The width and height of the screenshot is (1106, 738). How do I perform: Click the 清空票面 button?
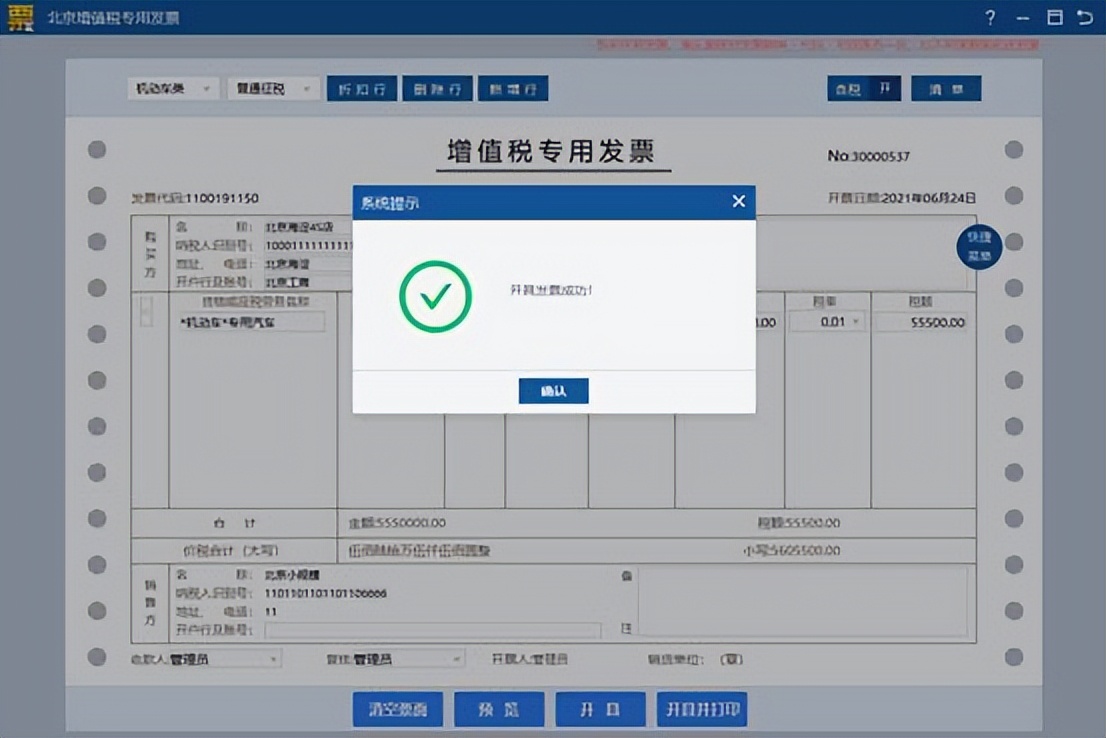(397, 709)
